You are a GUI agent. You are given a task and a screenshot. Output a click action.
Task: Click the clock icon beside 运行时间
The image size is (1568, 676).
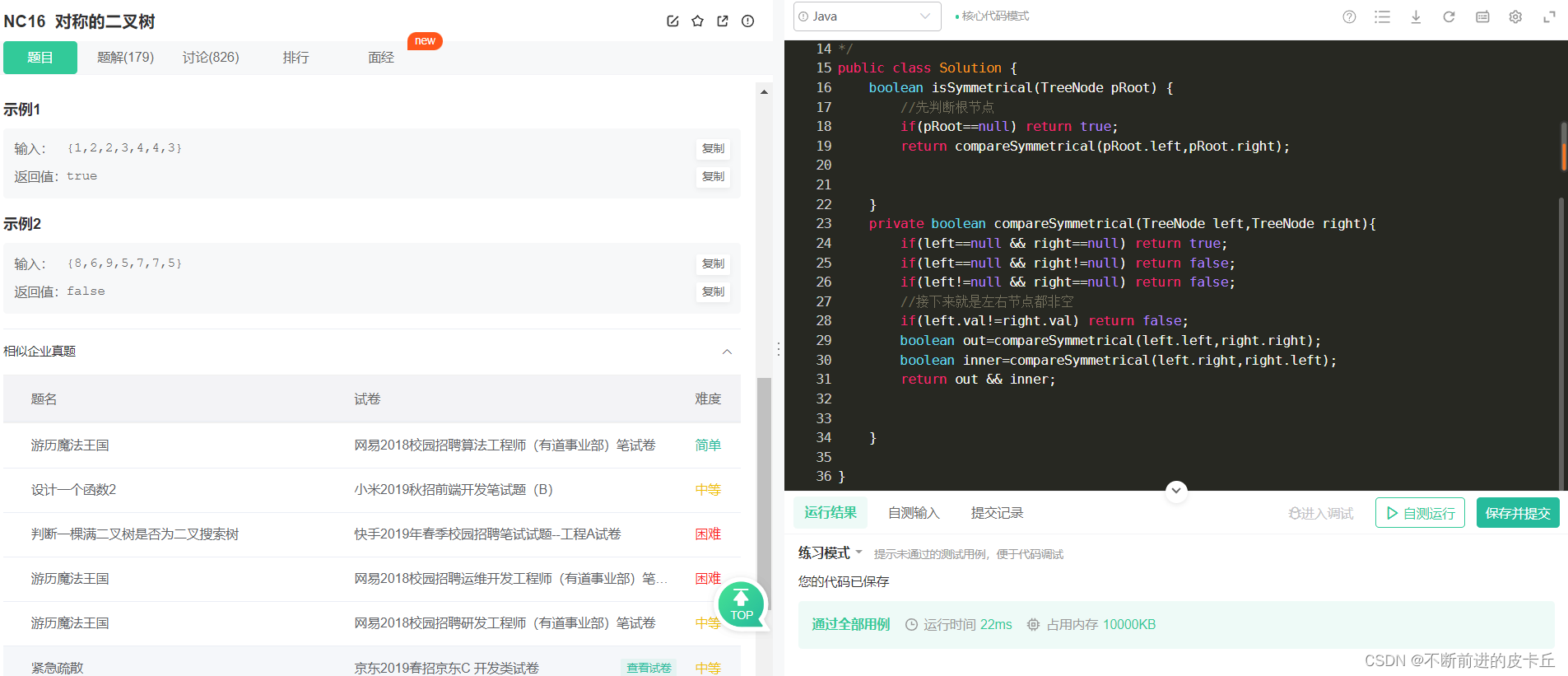911,625
